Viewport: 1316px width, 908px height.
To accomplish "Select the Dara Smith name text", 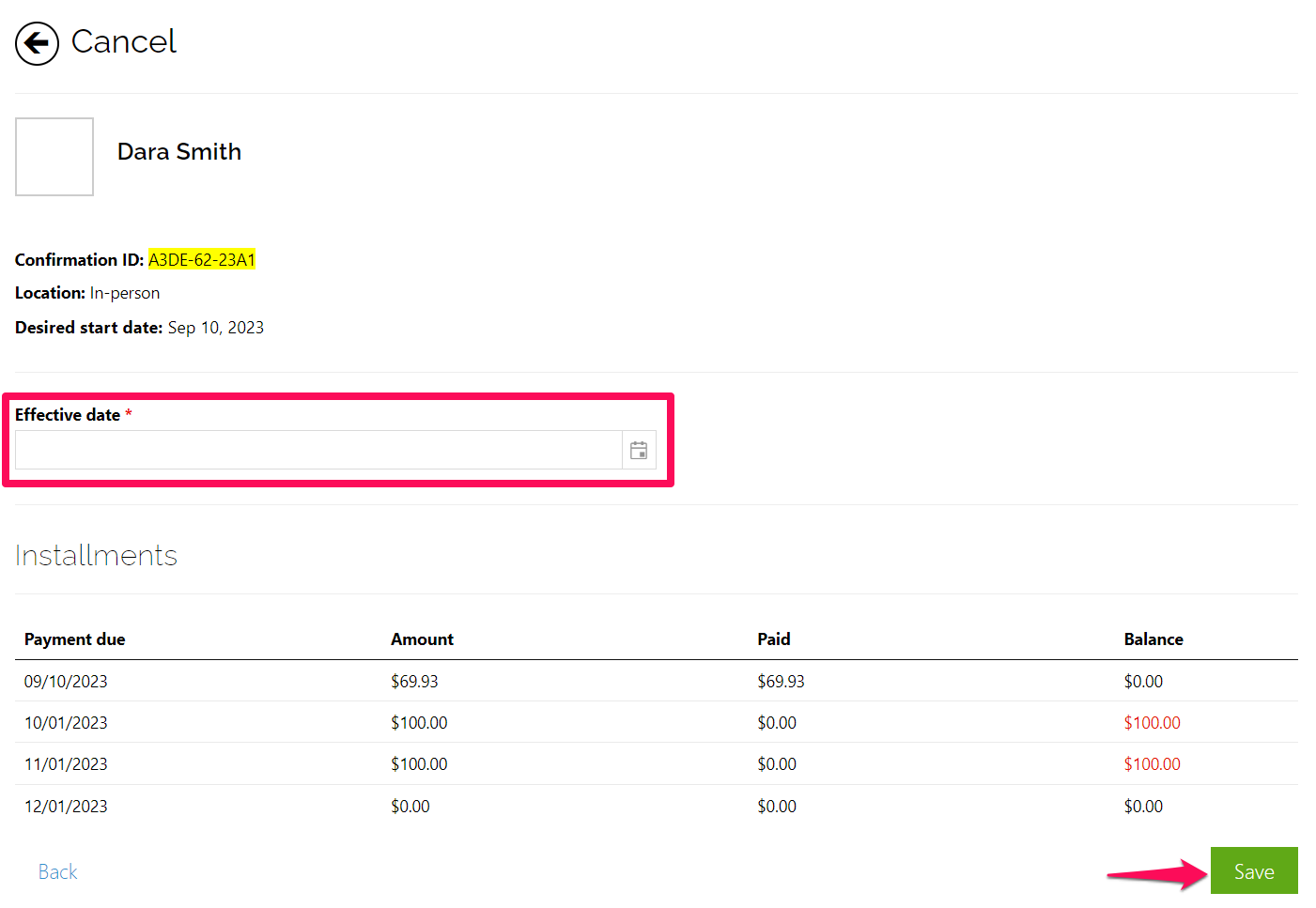I will coord(179,151).
